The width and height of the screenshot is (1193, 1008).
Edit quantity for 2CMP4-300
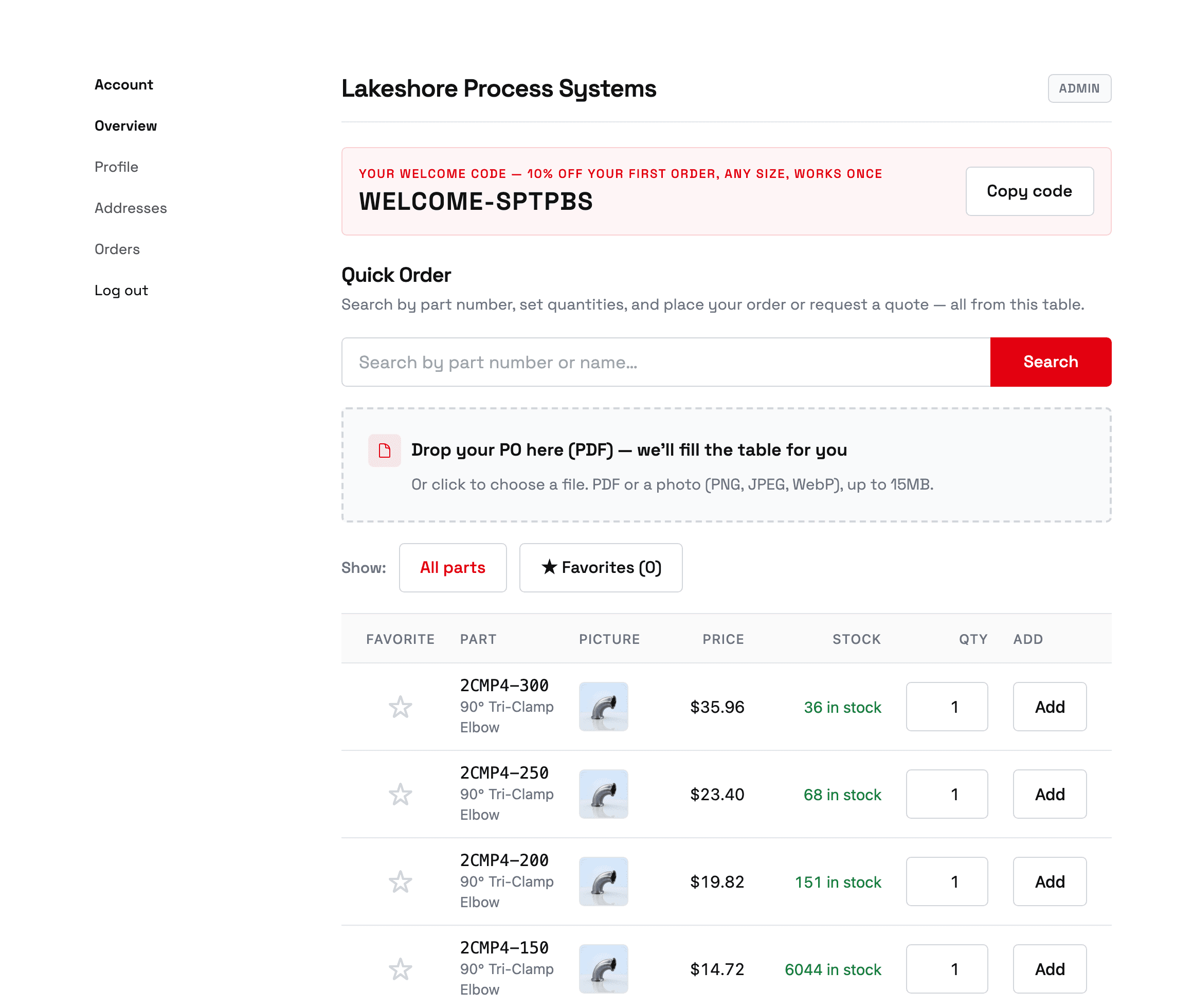[947, 707]
